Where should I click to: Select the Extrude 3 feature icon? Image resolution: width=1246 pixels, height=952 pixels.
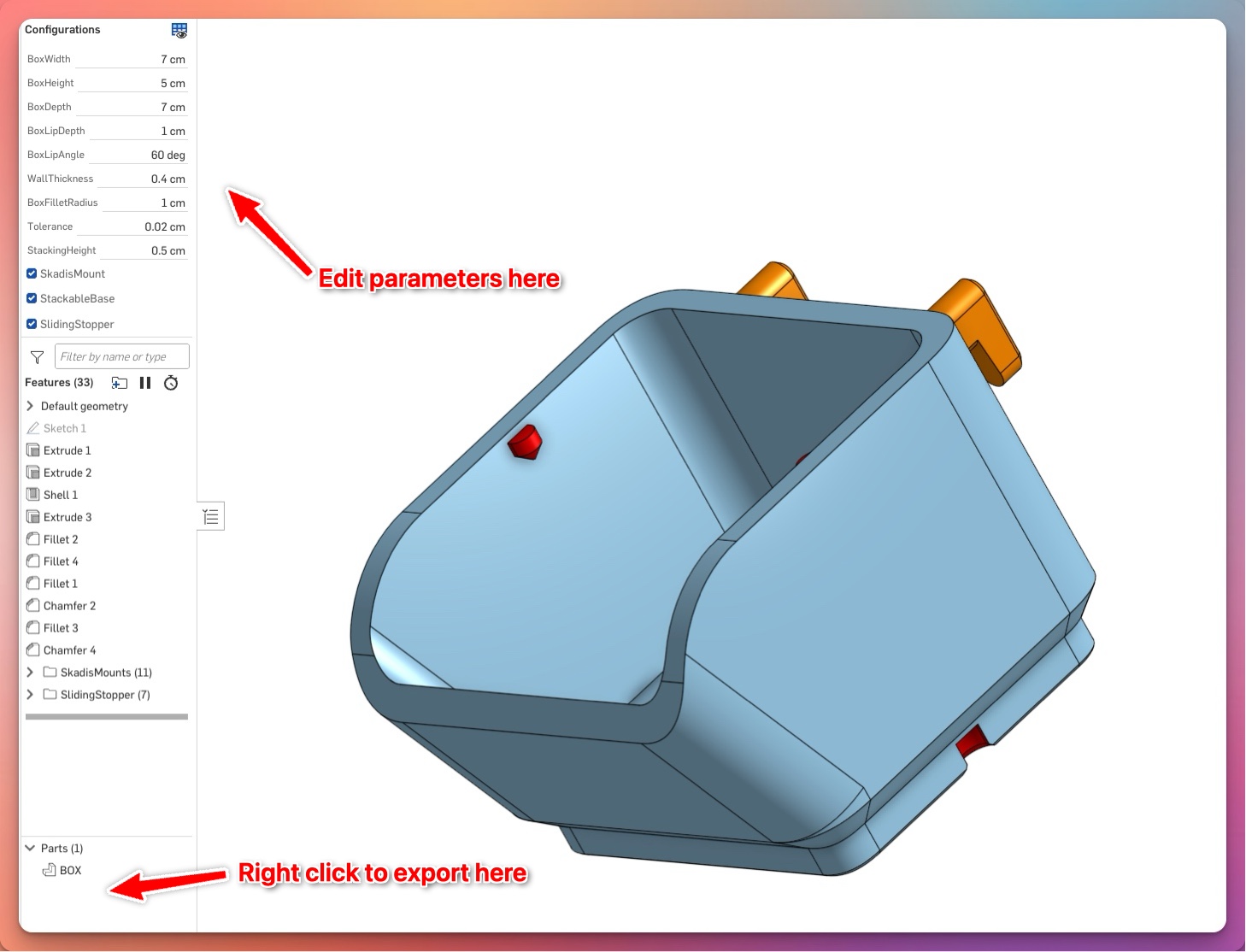tap(33, 517)
